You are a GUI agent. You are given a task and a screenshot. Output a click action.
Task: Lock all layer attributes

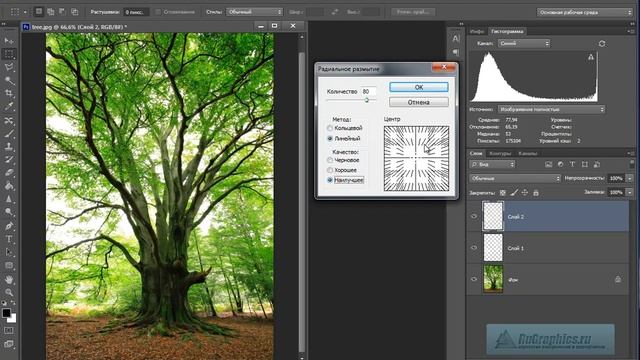[536, 192]
